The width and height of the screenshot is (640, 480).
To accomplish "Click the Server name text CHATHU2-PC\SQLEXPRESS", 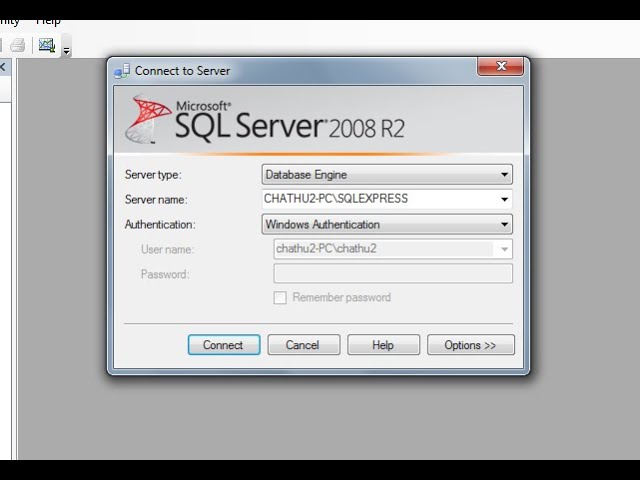I will (x=336, y=199).
